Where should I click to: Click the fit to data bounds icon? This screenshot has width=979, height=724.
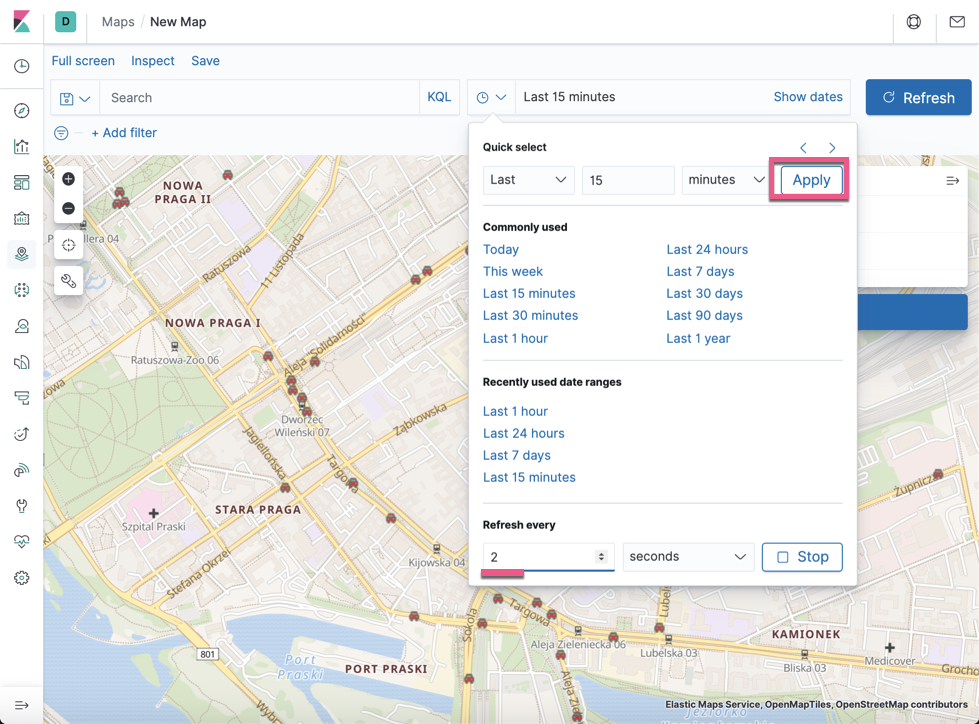pos(69,245)
